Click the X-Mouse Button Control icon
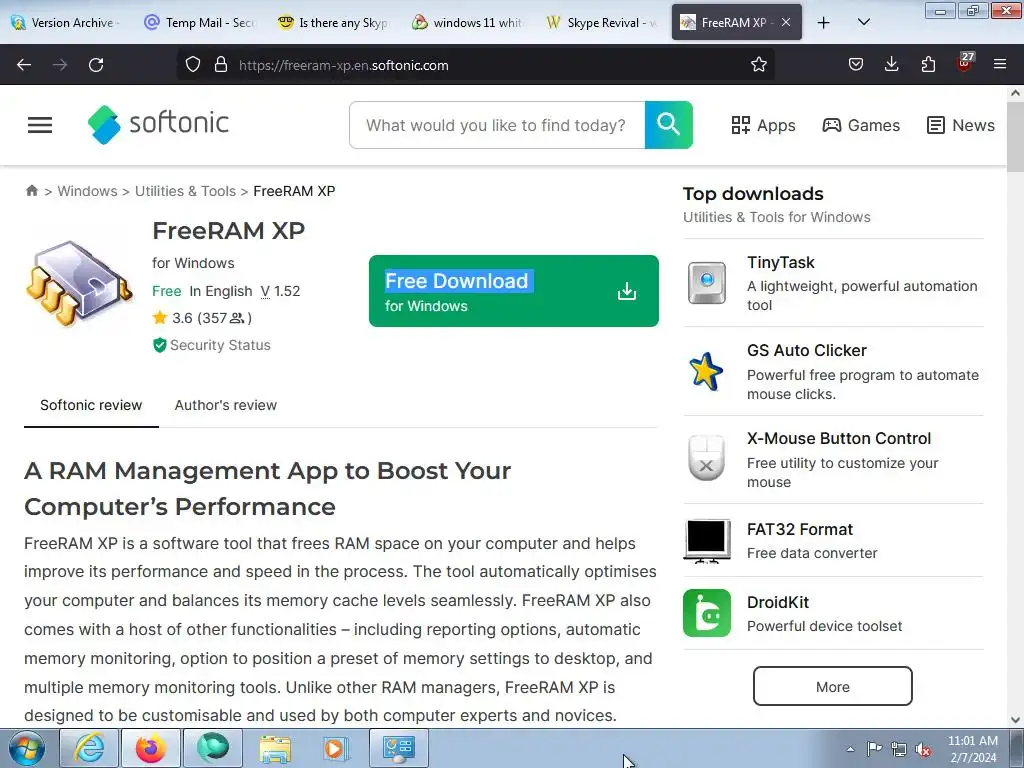Viewport: 1024px width, 768px height. [x=706, y=458]
